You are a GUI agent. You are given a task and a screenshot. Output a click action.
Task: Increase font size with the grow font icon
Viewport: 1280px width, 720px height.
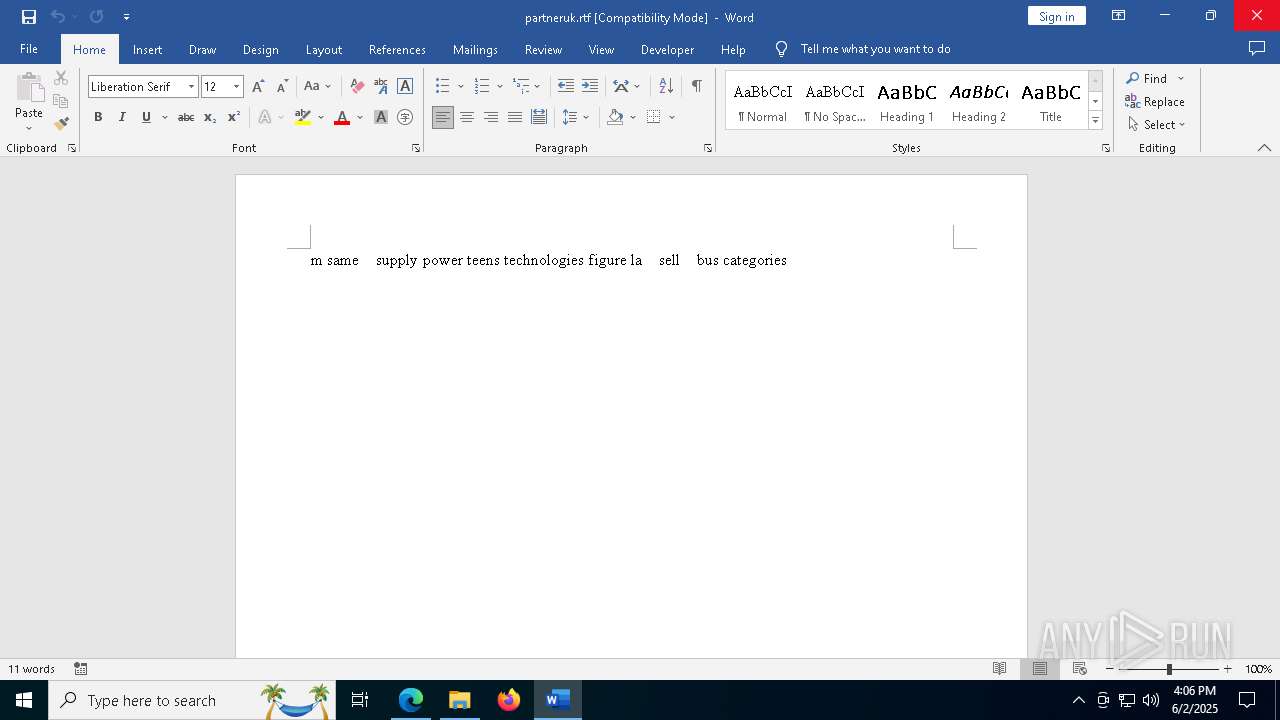258,86
